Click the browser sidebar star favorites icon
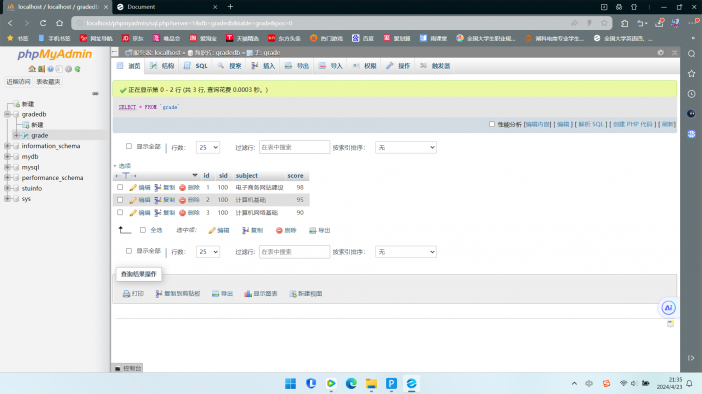 [x=691, y=73]
